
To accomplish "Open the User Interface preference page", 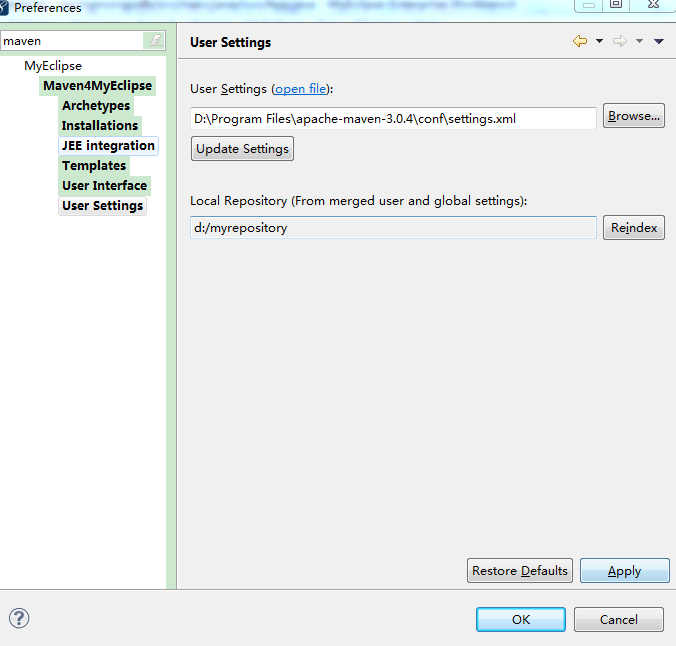I will 104,185.
